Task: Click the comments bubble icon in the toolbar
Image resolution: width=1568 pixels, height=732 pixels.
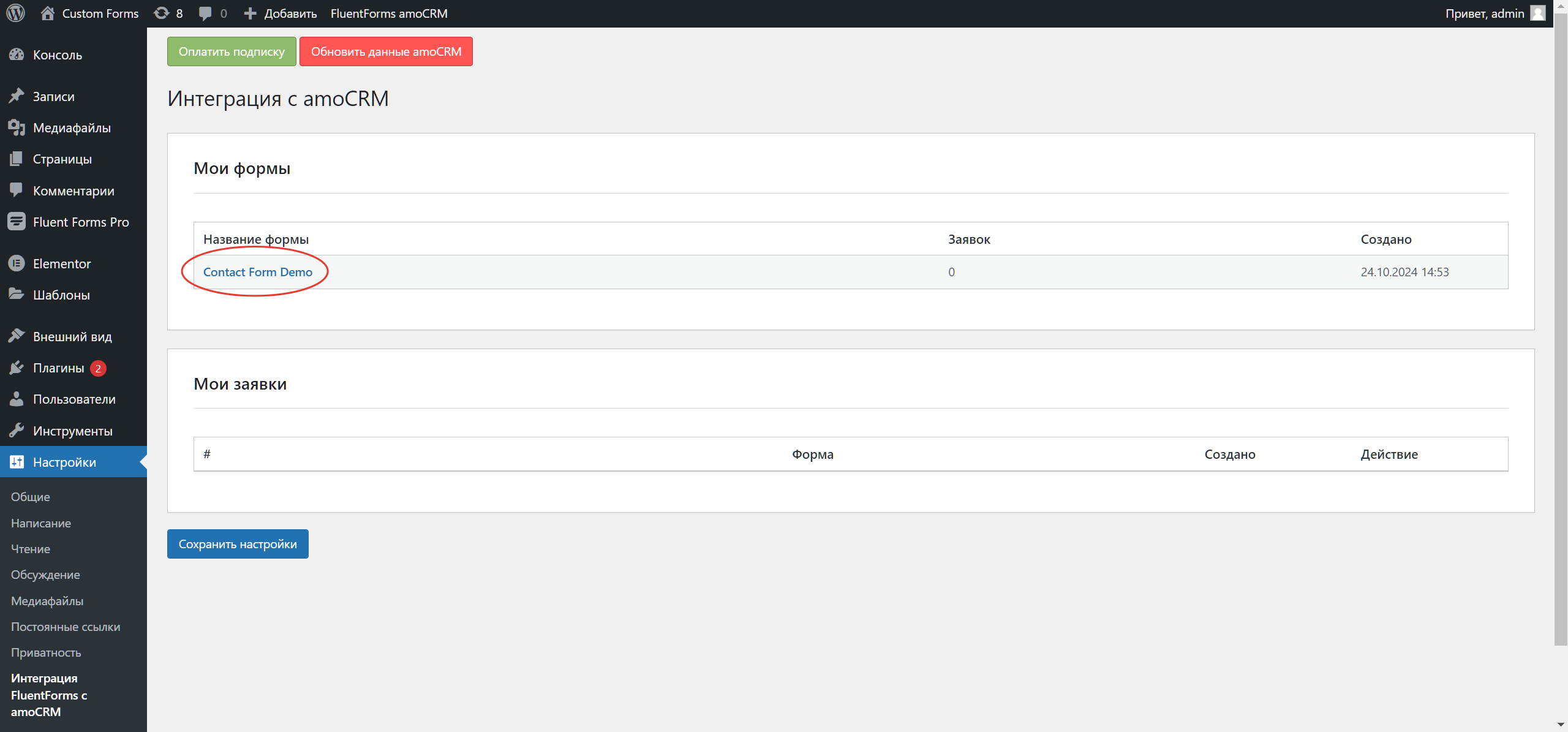Action: point(205,13)
